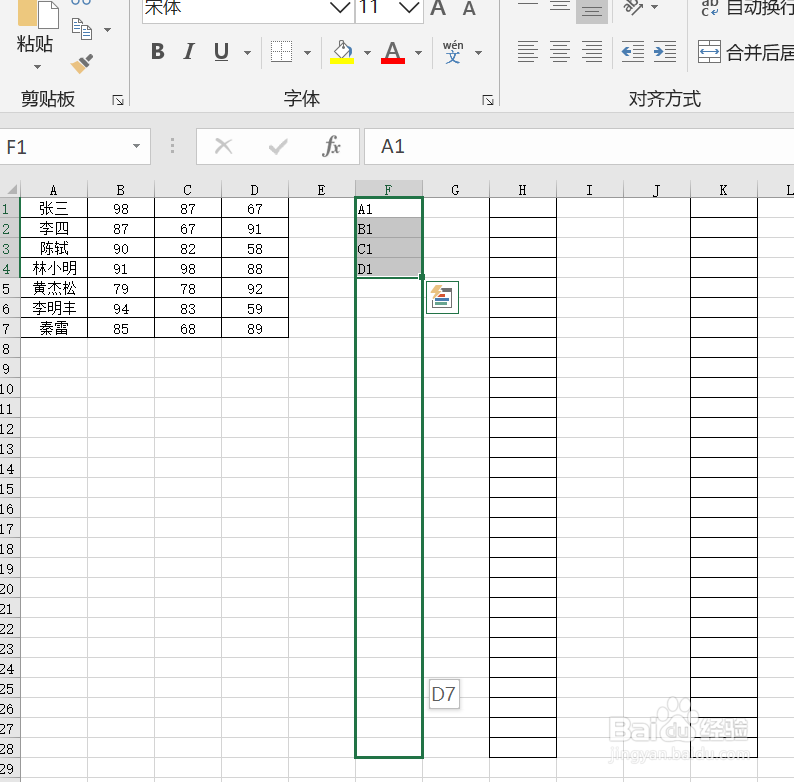The height and width of the screenshot is (782, 794).
Task: Open Name Box dropdown arrow
Action: click(136, 146)
